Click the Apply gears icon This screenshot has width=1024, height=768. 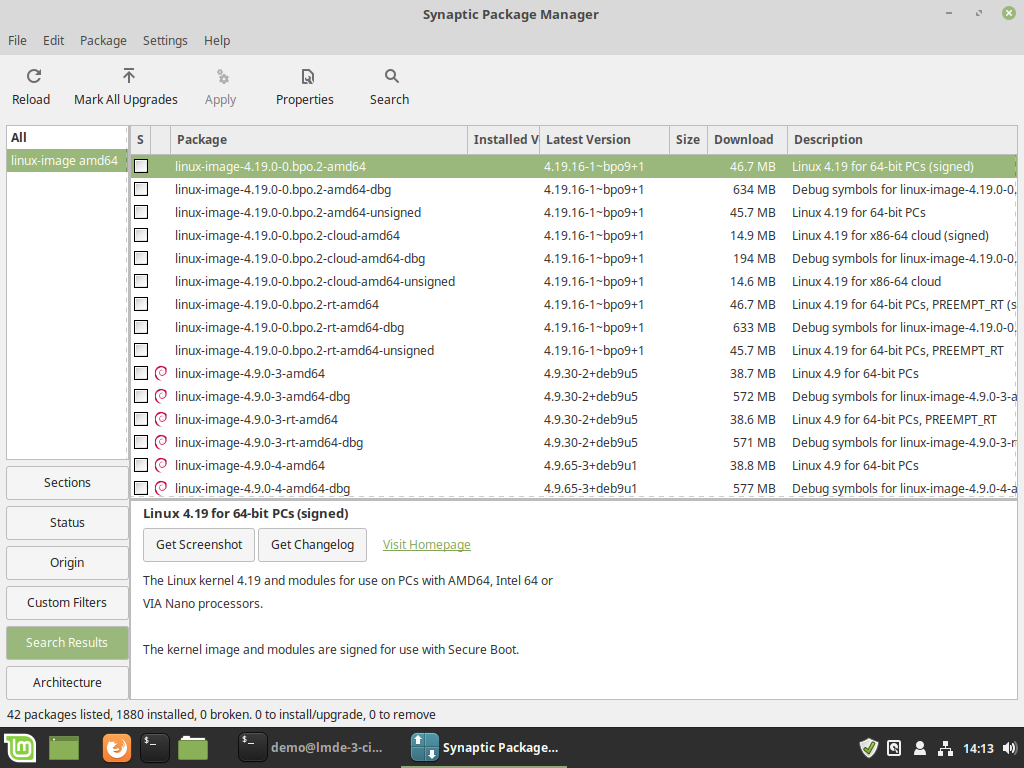point(223,77)
